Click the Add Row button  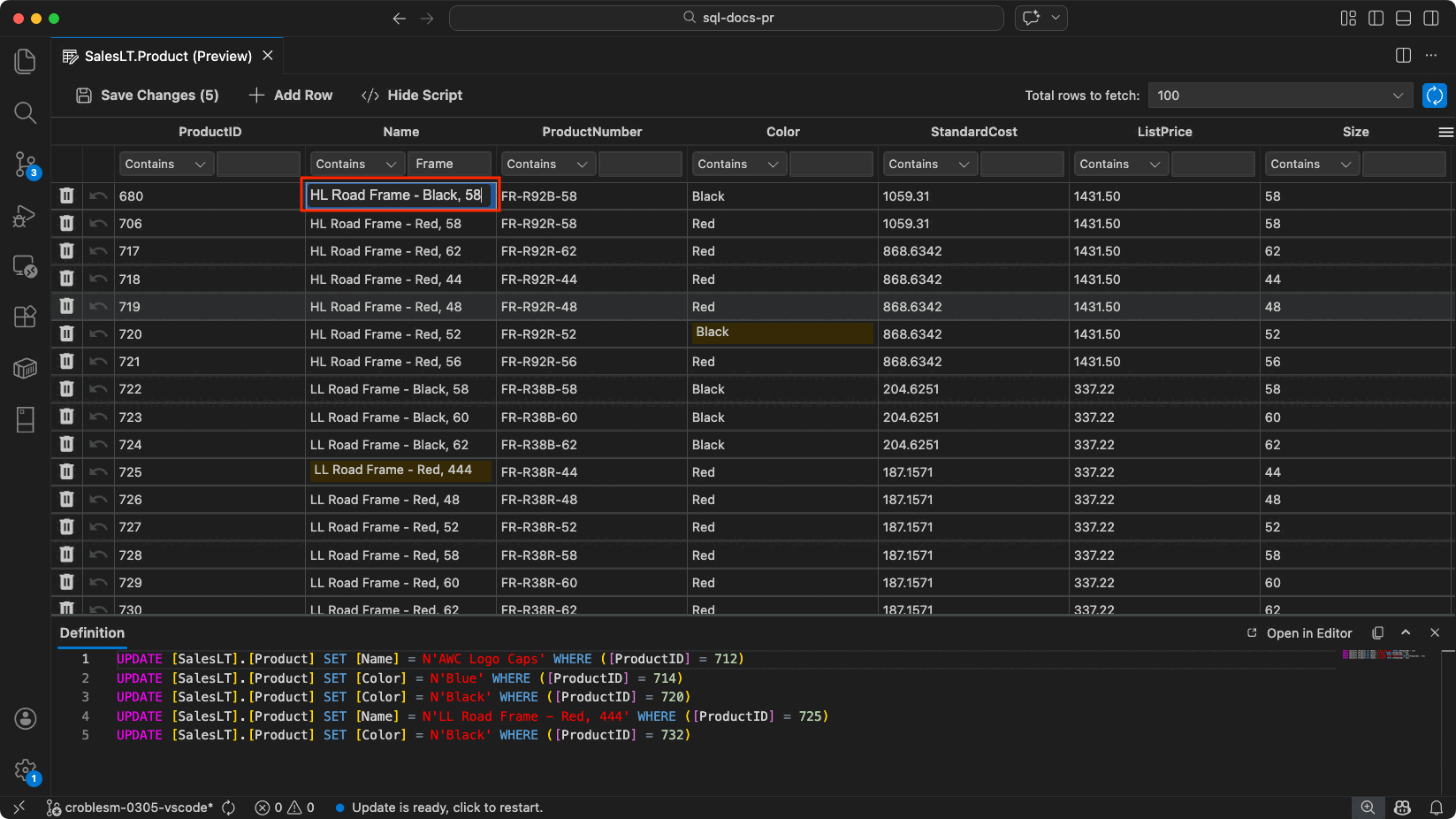(291, 96)
